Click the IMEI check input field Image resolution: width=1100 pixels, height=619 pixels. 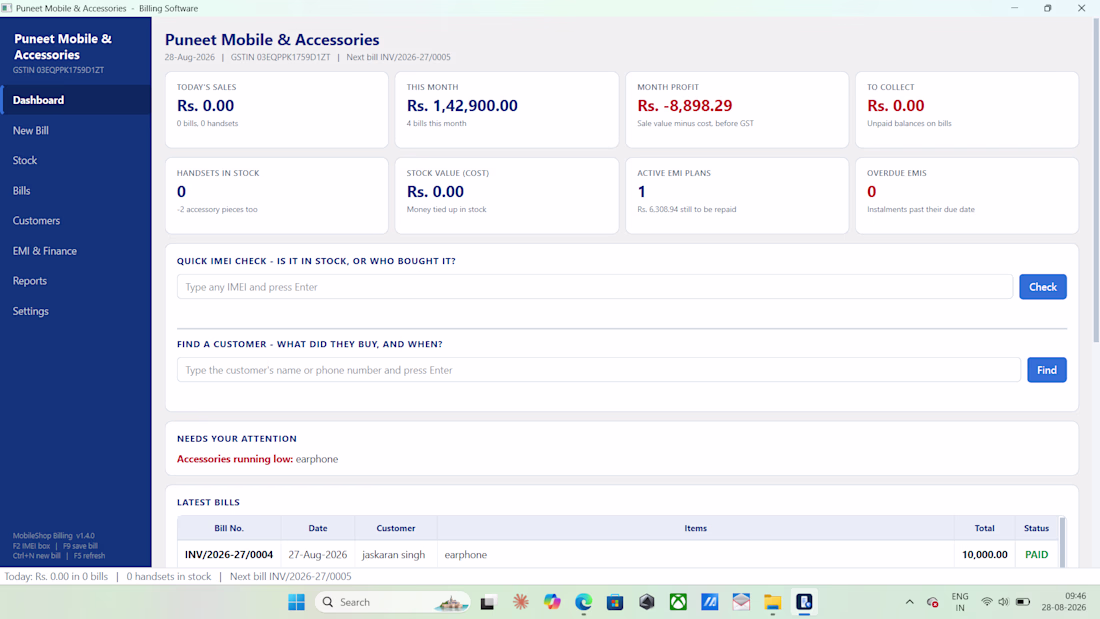coord(595,287)
